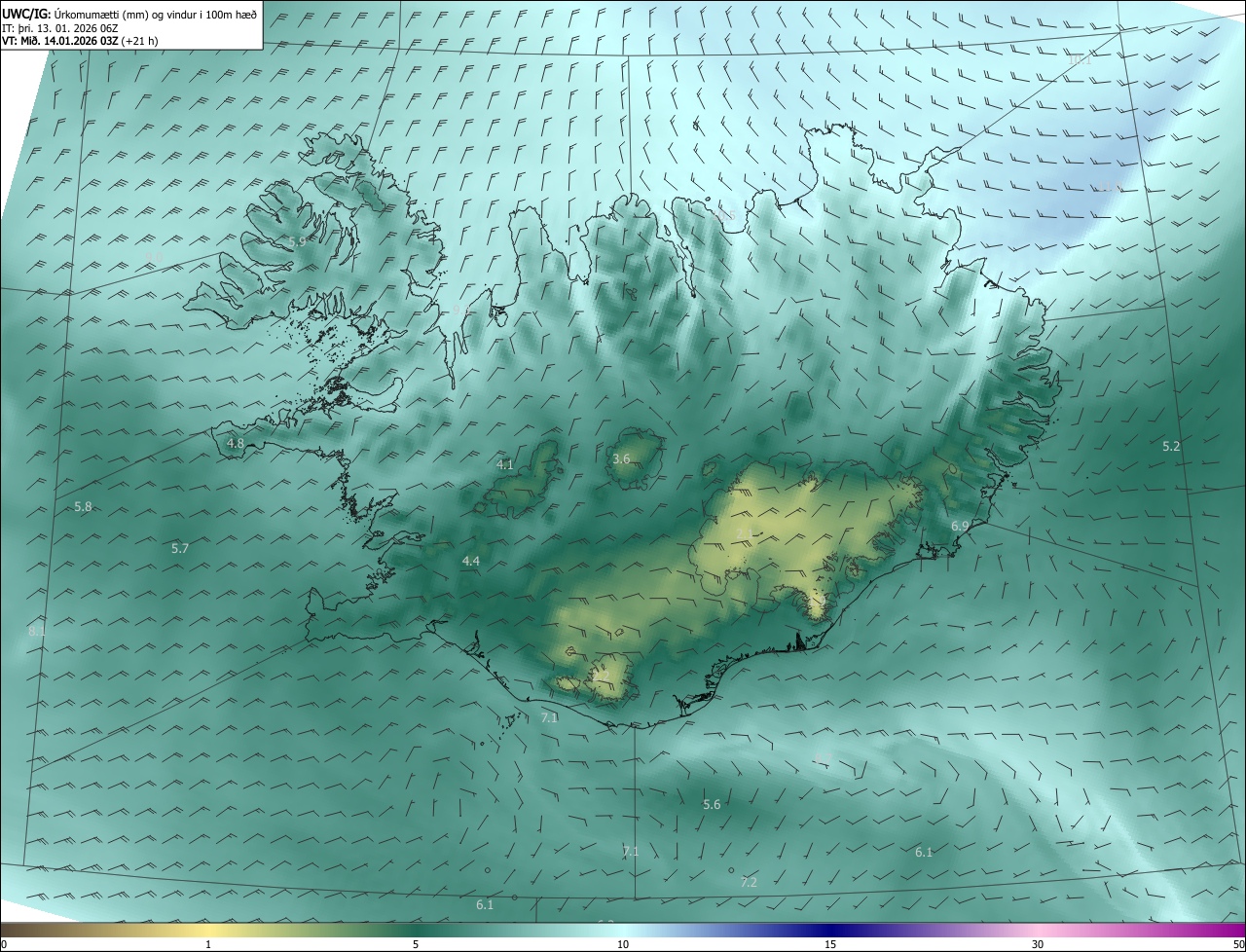Click the map title line starting 'UWC/IG: Úrkomumætti'
This screenshot has height=952, width=1246.
click(129, 14)
